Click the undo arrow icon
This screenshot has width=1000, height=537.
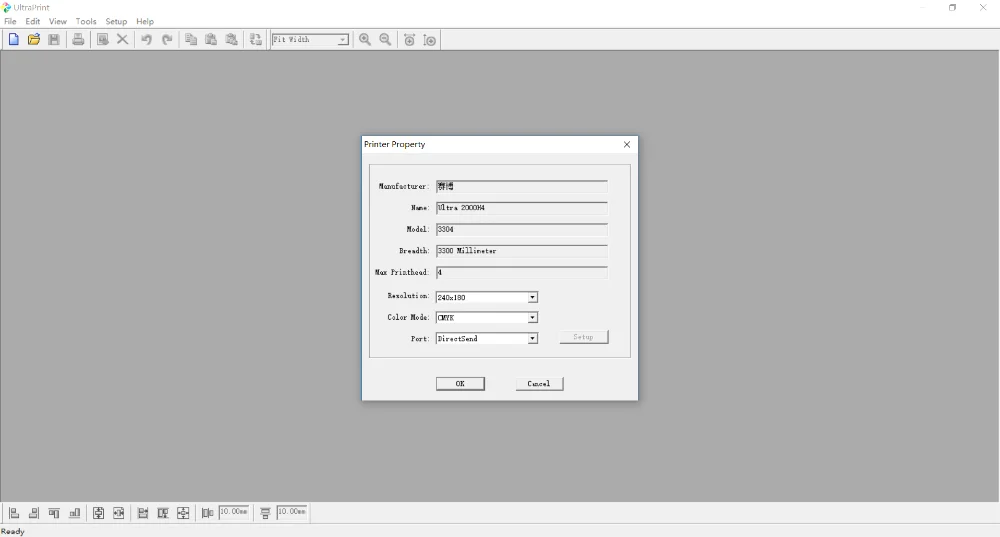(x=147, y=40)
